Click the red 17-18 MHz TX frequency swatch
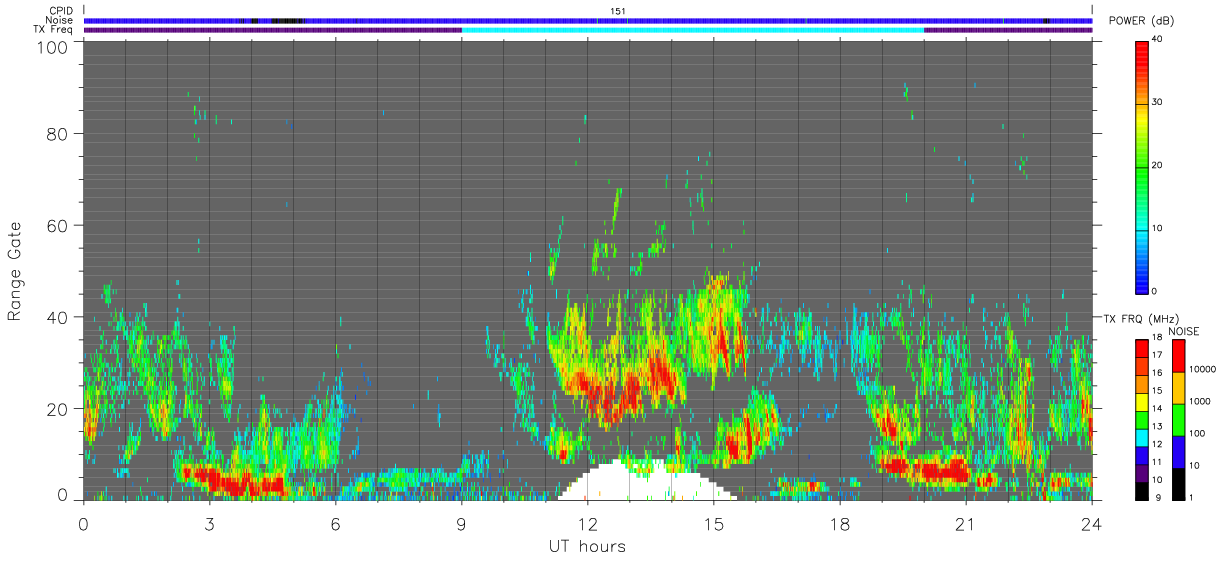The height and width of the screenshot is (567, 1228). (x=1142, y=348)
